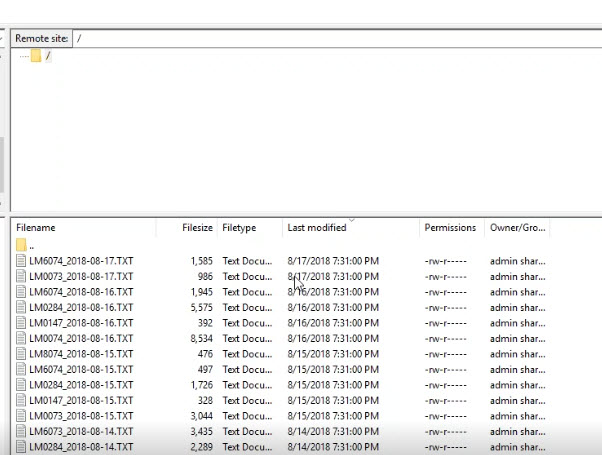The height and width of the screenshot is (455, 602).
Task: Toggle sort order on Last modified header
Action: point(330,228)
